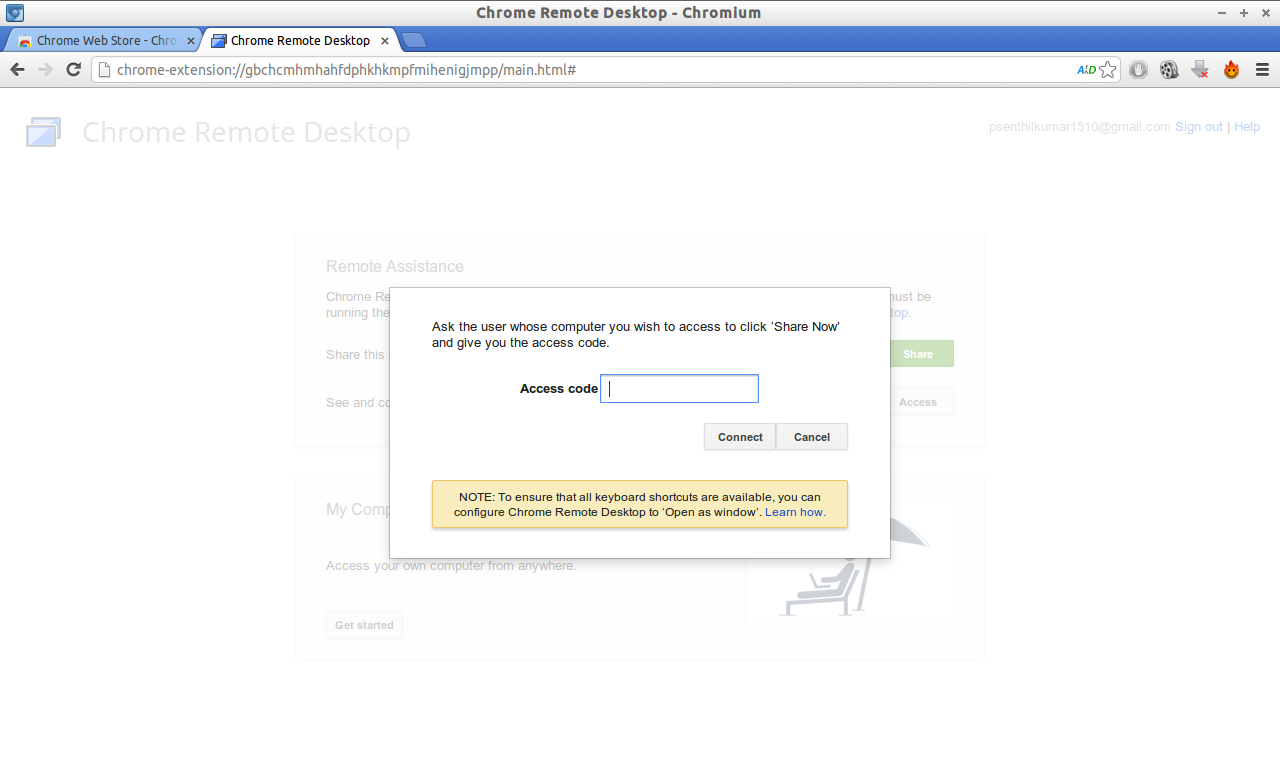Screen dimensions: 1280x774
Task: Click the AD extension icon in address bar
Action: [1086, 70]
